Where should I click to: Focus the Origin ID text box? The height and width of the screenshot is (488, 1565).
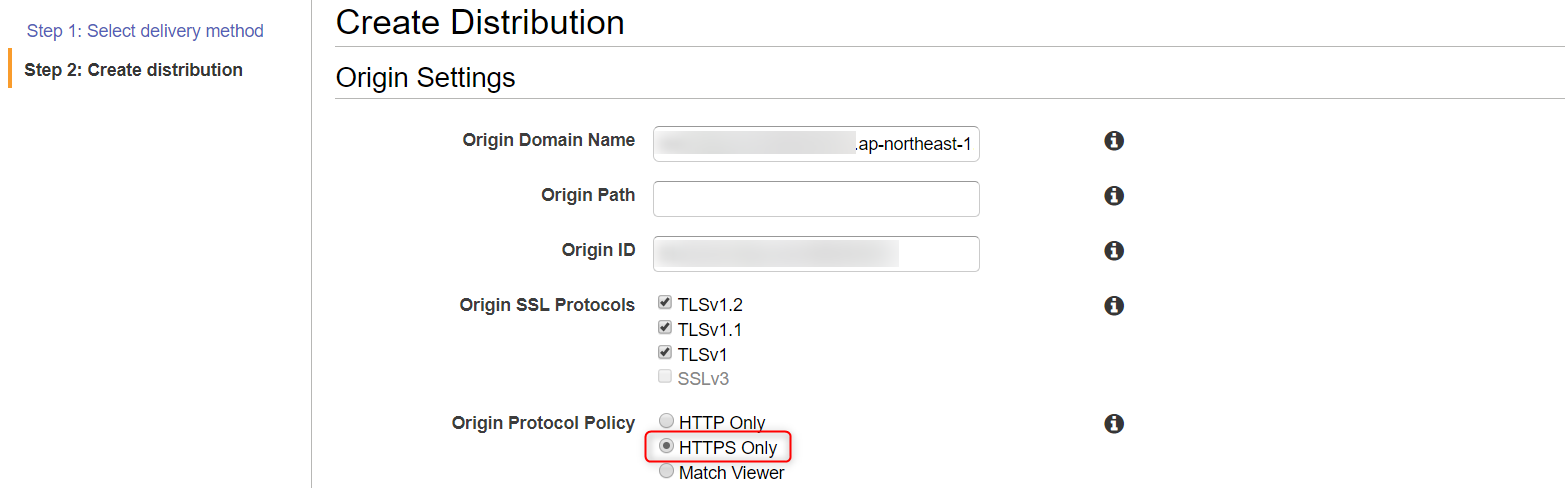tap(816, 254)
